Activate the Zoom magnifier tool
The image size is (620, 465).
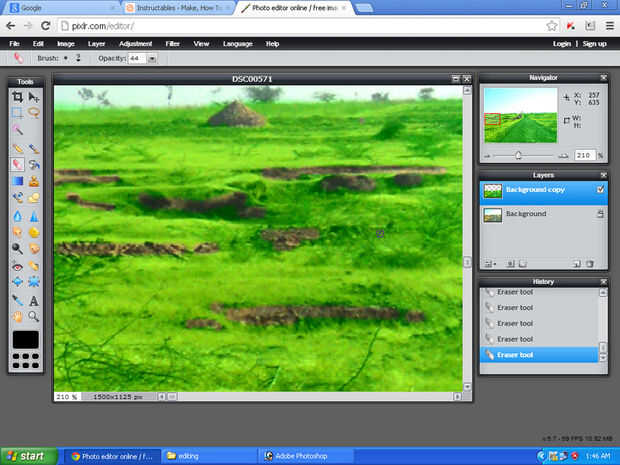click(34, 316)
